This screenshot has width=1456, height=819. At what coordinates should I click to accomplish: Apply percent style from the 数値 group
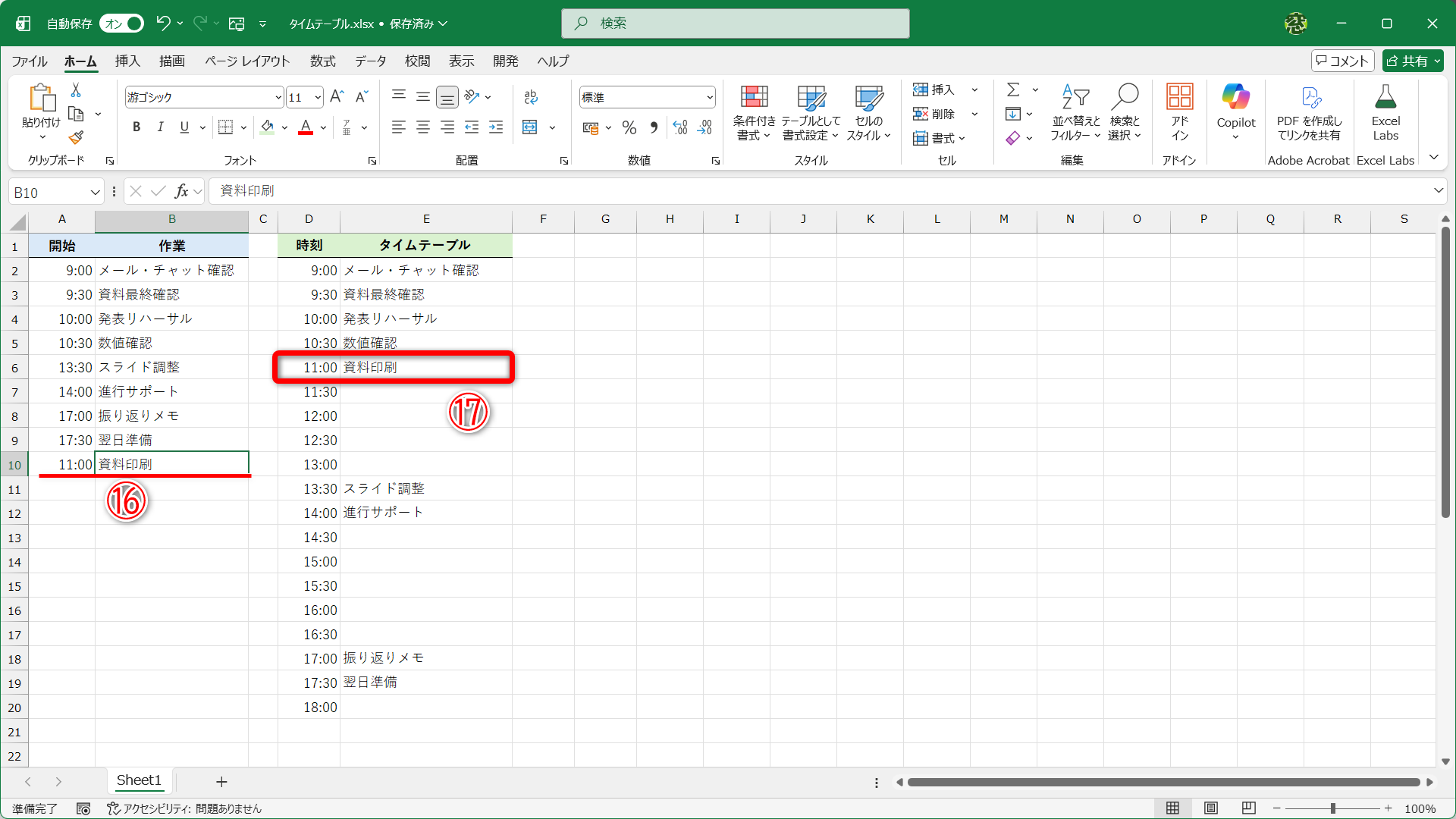(629, 127)
